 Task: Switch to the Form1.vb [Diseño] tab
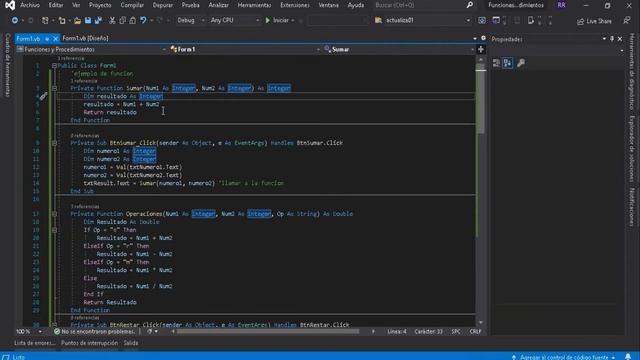pos(85,38)
